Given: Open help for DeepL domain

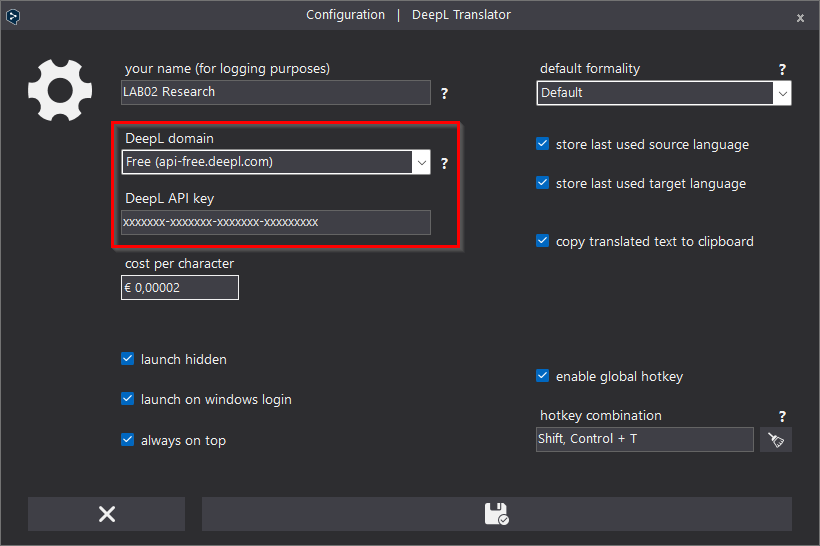Looking at the screenshot, I should (444, 163).
